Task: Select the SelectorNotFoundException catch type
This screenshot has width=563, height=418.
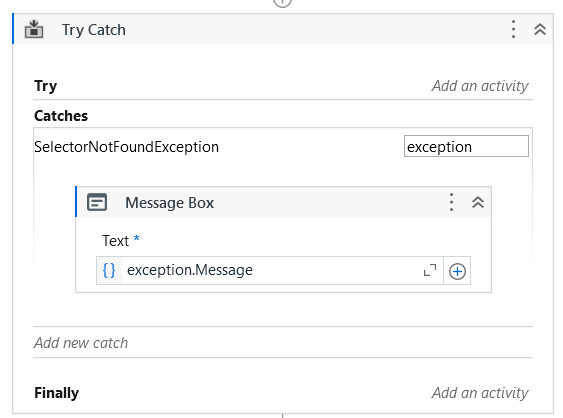Action: [x=126, y=147]
